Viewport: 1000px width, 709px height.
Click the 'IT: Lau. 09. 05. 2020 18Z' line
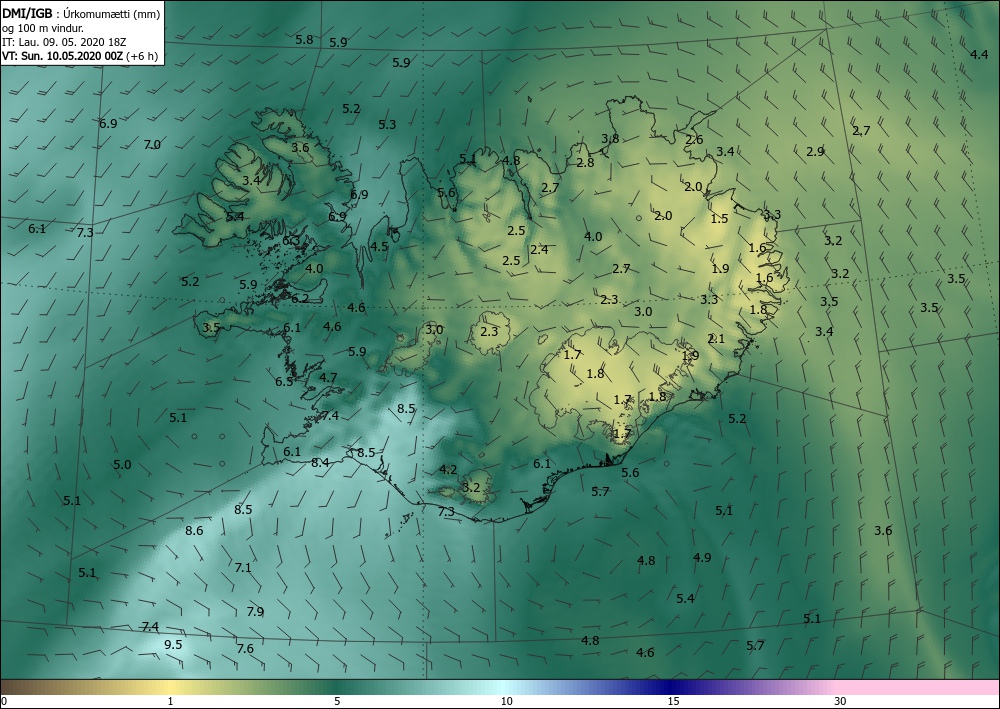[64, 42]
